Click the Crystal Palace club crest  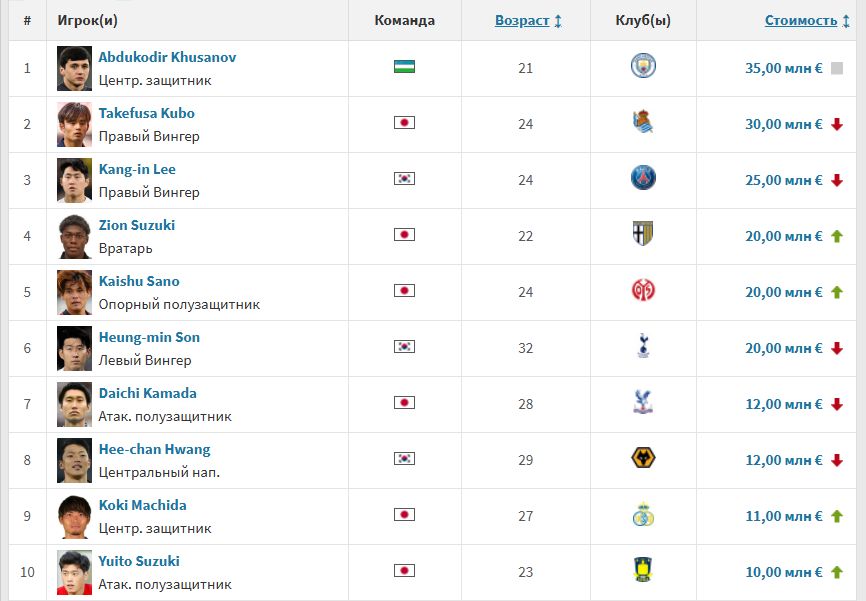(643, 402)
